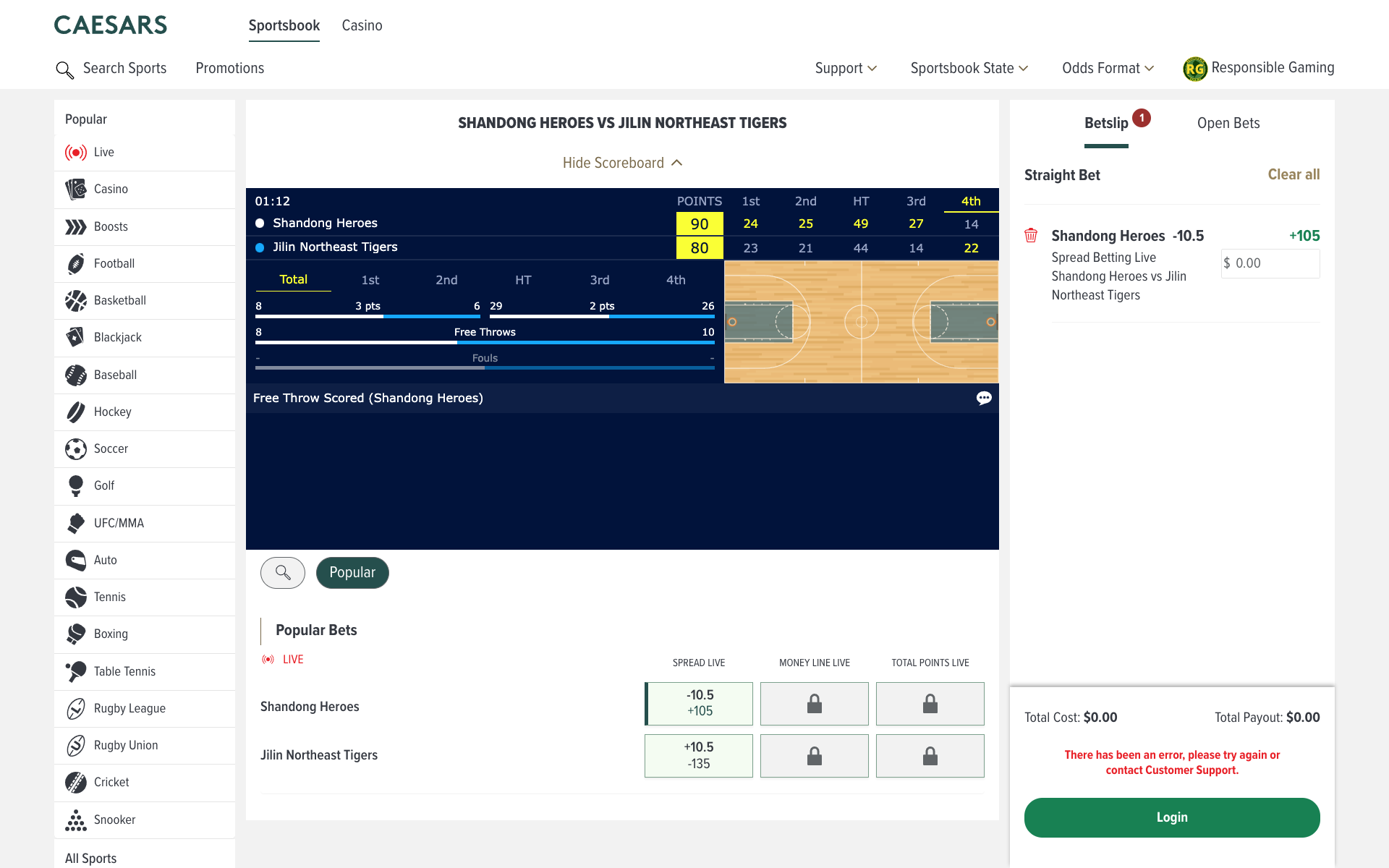Image resolution: width=1389 pixels, height=868 pixels.
Task: Expand the Sportsbook State selector
Action: click(x=969, y=68)
